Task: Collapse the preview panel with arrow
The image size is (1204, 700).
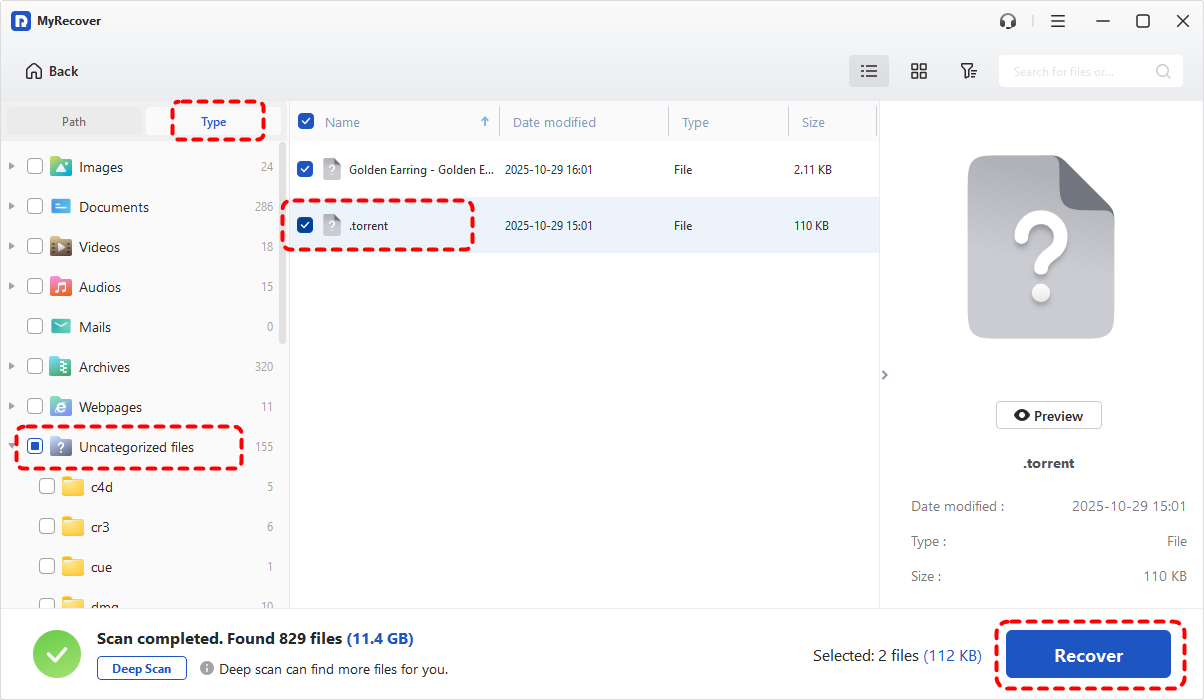Action: (x=884, y=375)
